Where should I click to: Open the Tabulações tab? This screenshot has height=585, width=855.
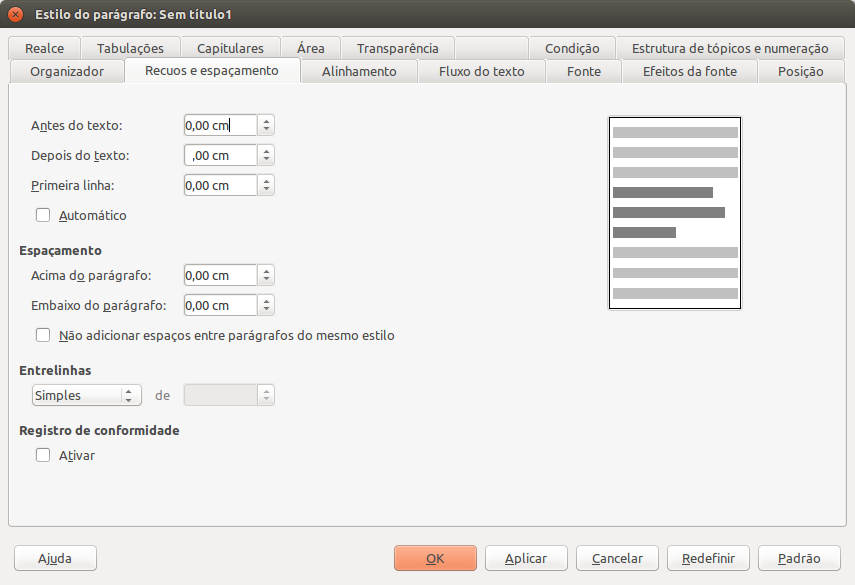point(130,48)
